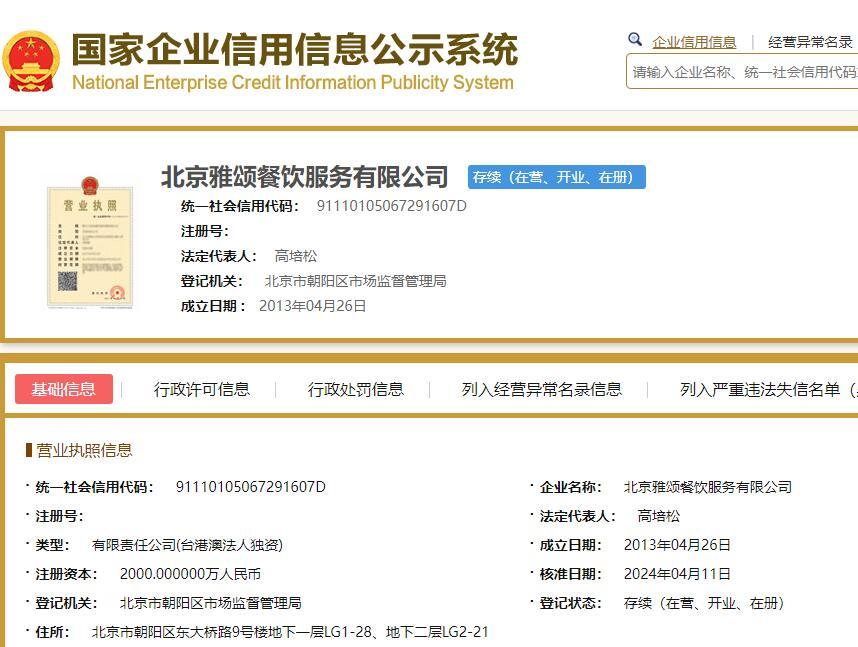Click the 注册资本 label
The width and height of the screenshot is (858, 647).
[66, 574]
